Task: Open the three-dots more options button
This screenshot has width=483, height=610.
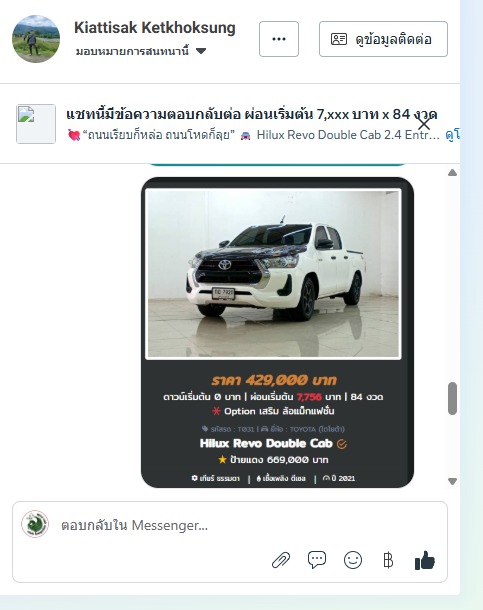Action: (x=279, y=39)
